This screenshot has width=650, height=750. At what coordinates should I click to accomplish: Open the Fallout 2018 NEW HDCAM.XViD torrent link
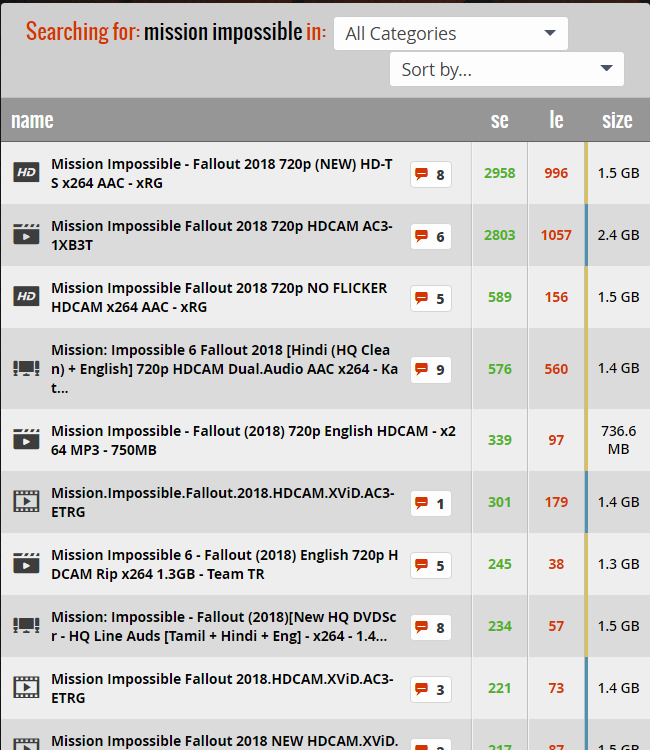pyautogui.click(x=224, y=741)
